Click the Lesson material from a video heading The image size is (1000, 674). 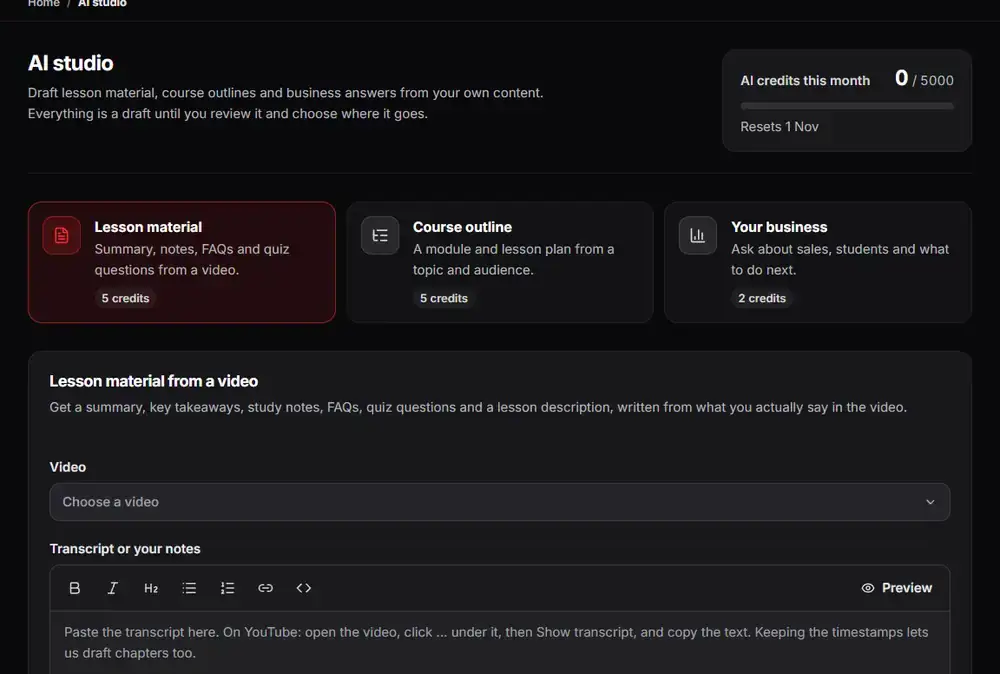[154, 381]
